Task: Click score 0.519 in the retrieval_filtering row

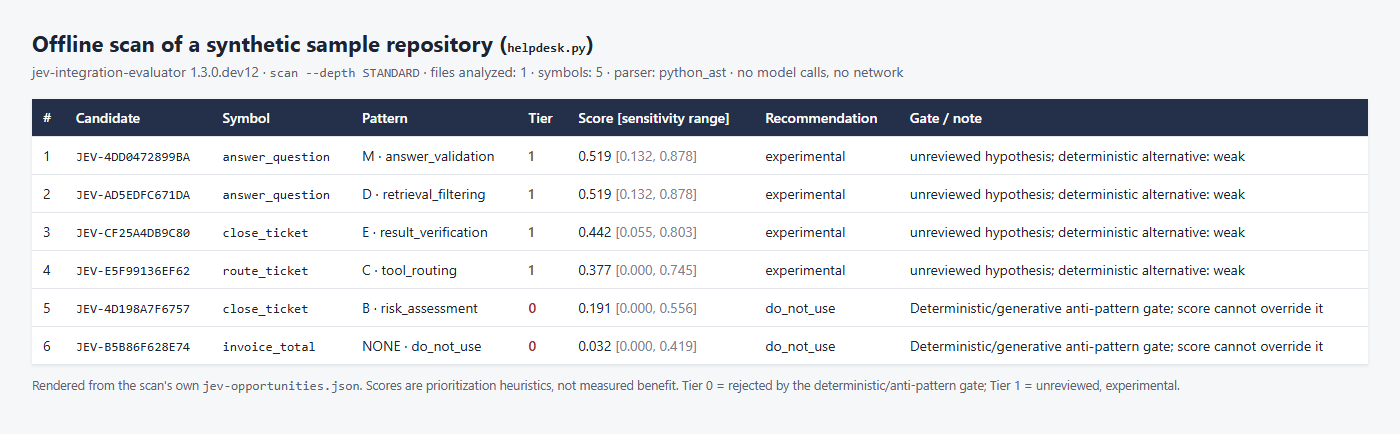Action: [x=594, y=195]
